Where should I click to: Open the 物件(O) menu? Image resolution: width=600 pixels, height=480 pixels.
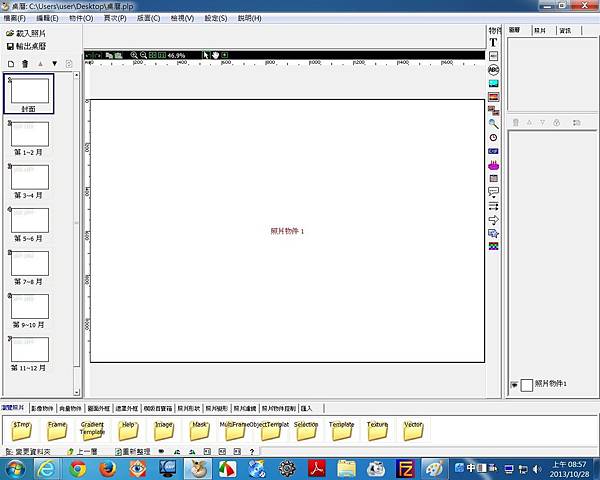(x=81, y=18)
